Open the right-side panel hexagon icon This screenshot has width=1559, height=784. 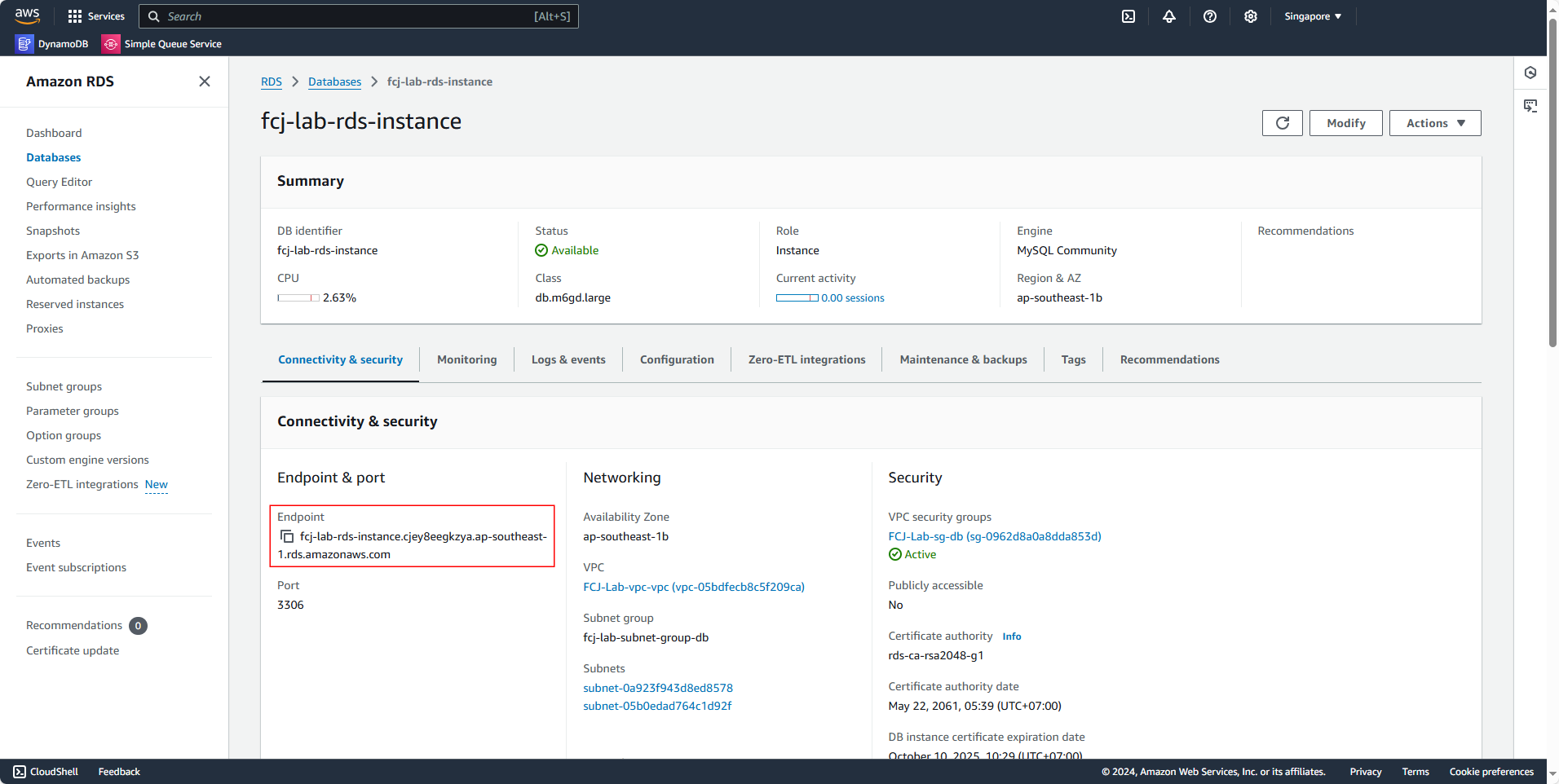coord(1530,73)
